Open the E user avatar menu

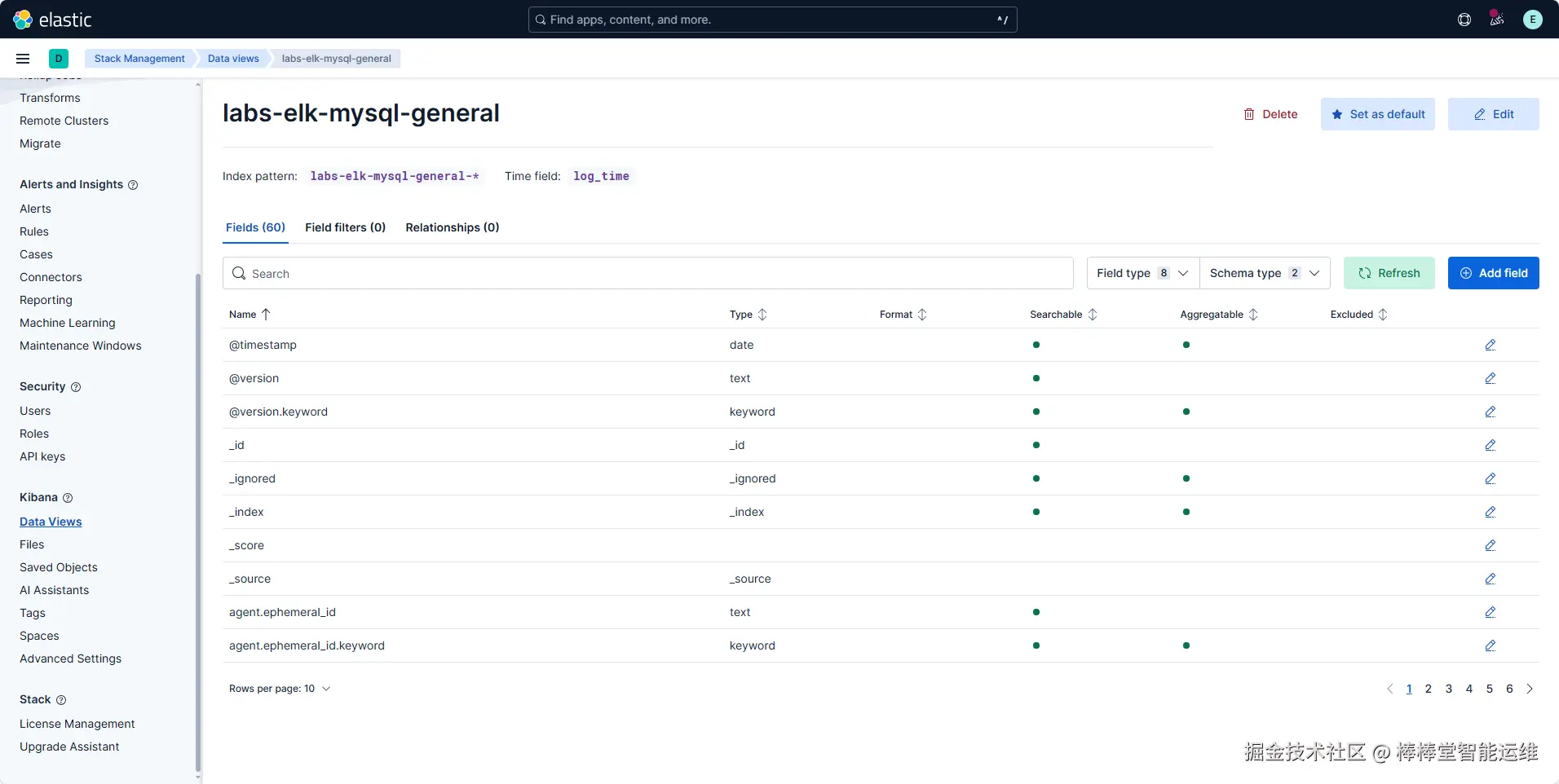click(x=1533, y=20)
